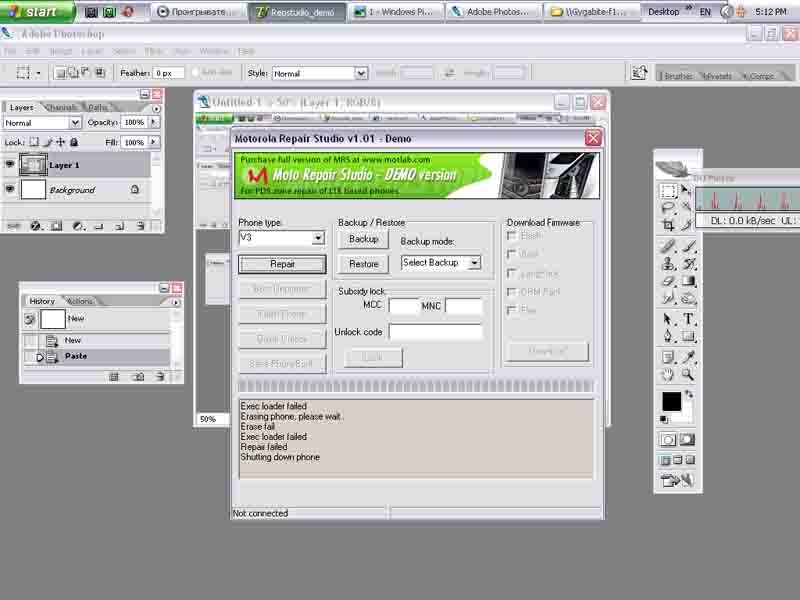Open the History panel flyout menu
The image size is (800, 600).
click(x=176, y=302)
